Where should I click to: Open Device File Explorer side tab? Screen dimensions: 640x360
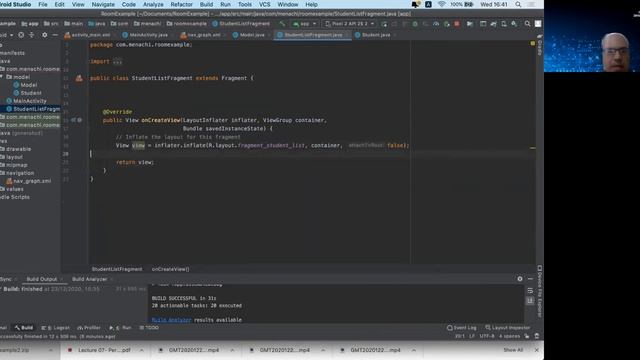click(540, 291)
